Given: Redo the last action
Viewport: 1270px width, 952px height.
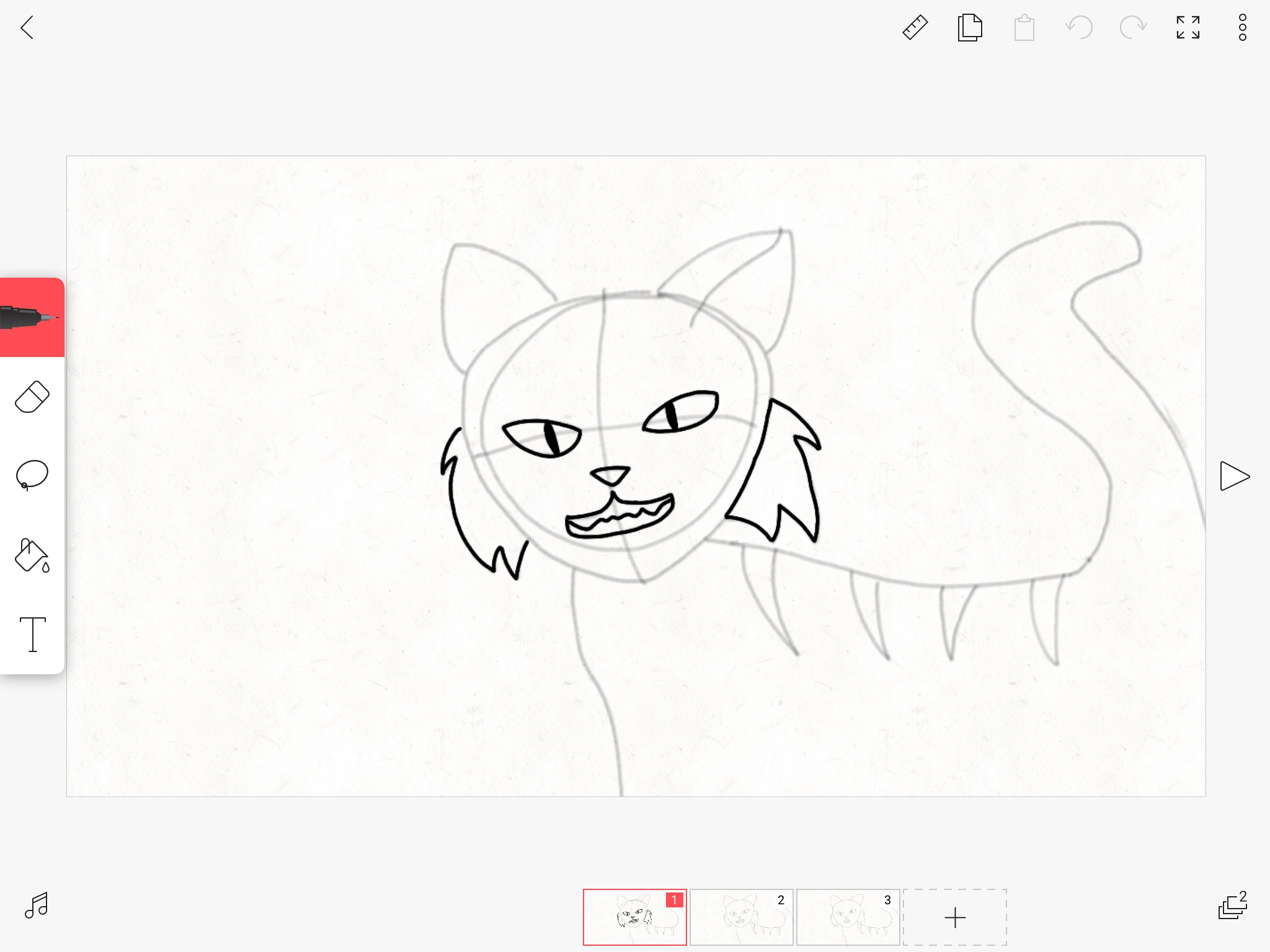Looking at the screenshot, I should pyautogui.click(x=1133, y=28).
